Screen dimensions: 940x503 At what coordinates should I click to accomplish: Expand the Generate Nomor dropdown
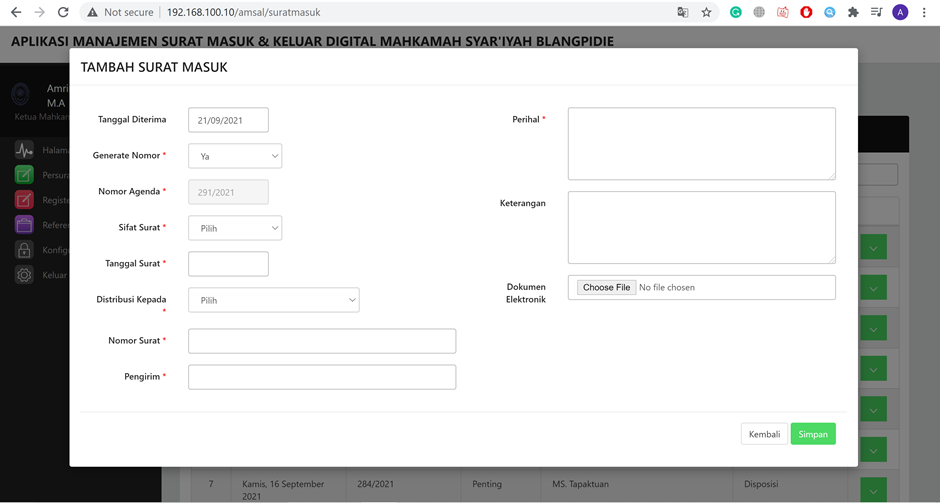(235, 156)
